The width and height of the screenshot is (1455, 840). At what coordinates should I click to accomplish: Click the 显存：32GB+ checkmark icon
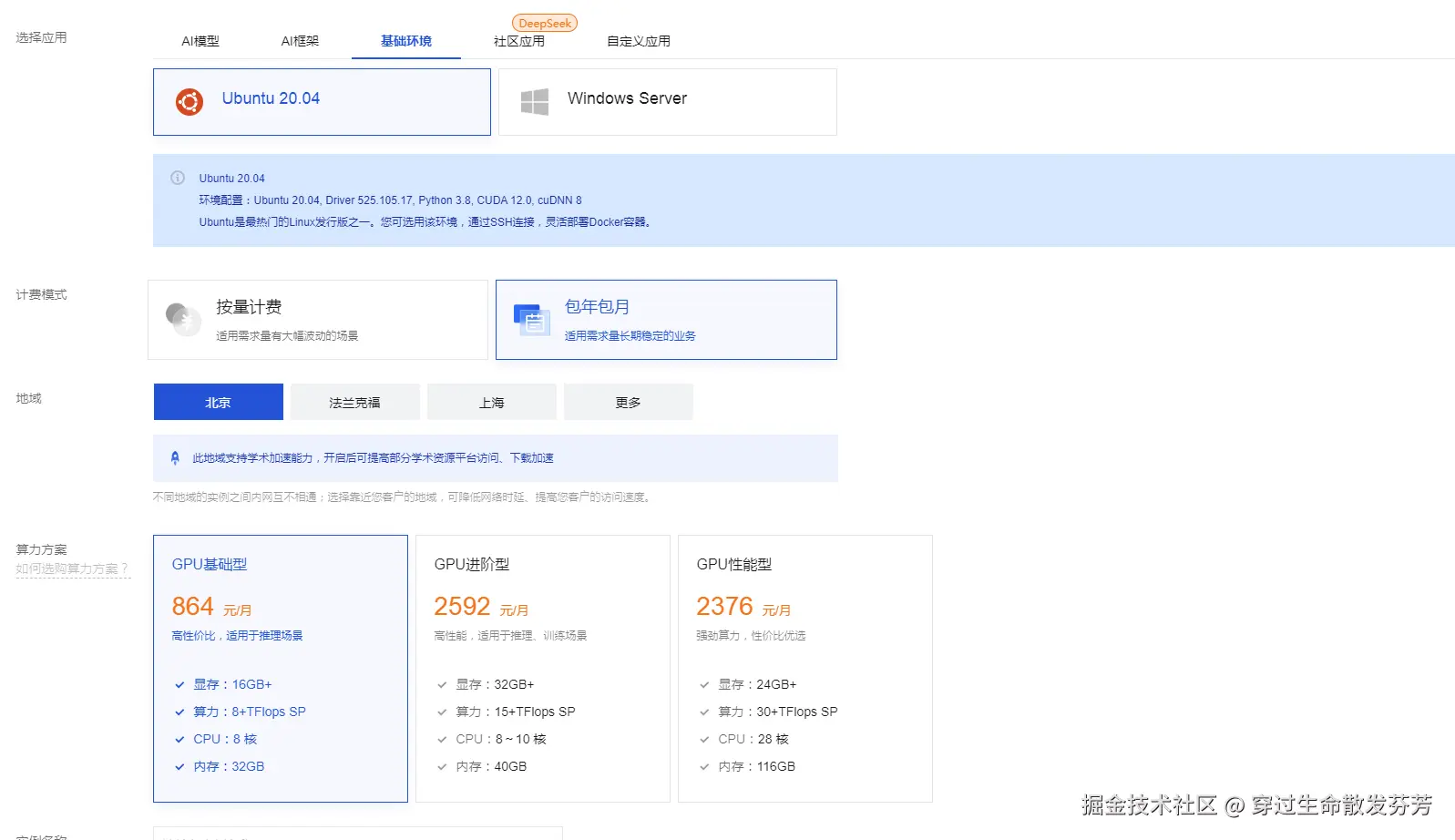[442, 685]
